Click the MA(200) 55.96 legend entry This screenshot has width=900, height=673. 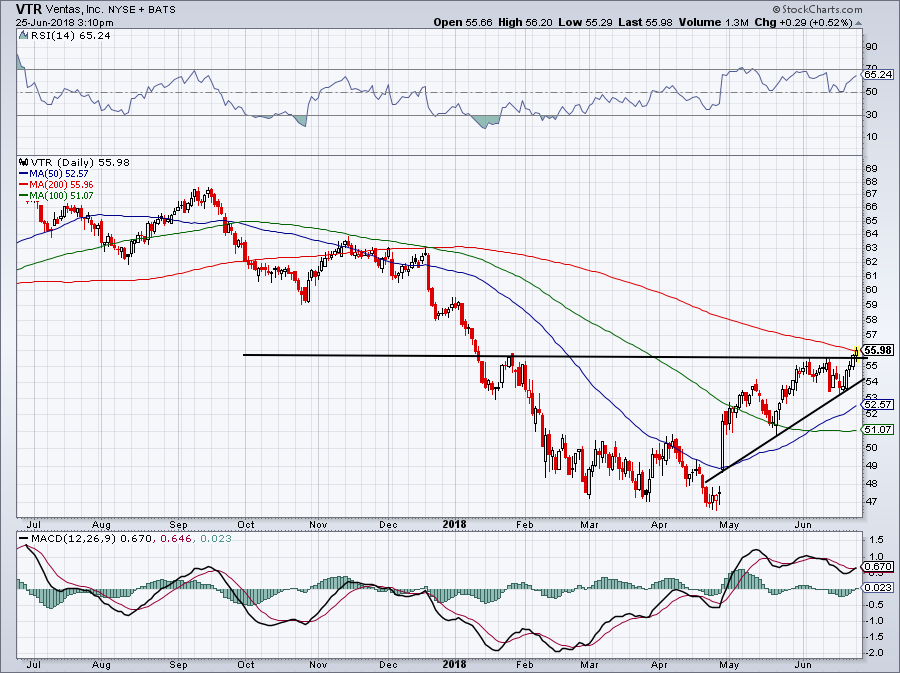click(61, 185)
